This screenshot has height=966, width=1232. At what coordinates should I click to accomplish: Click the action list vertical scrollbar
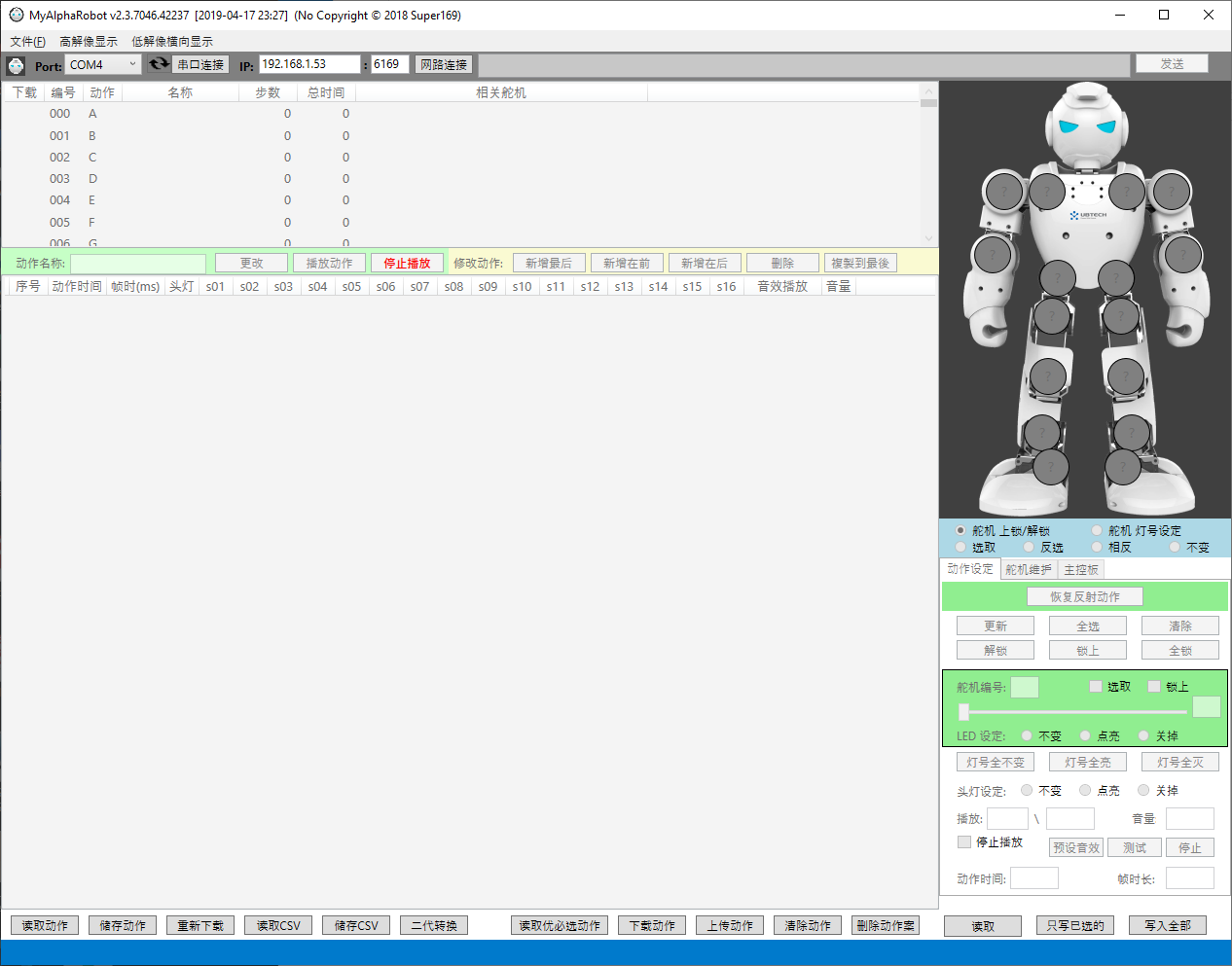928,164
